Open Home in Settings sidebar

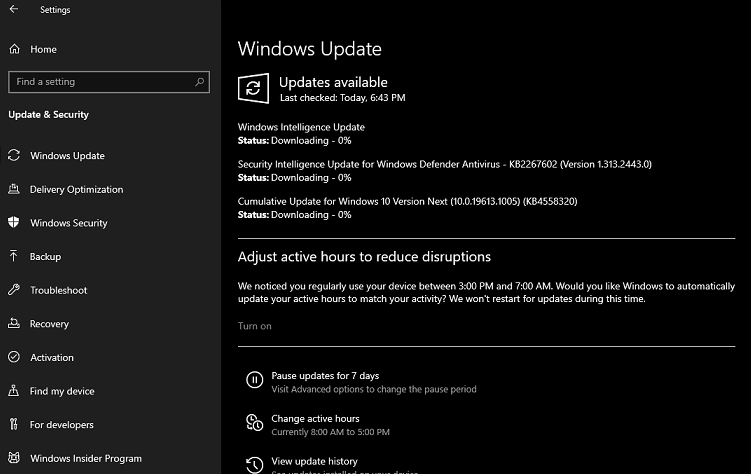(43, 49)
